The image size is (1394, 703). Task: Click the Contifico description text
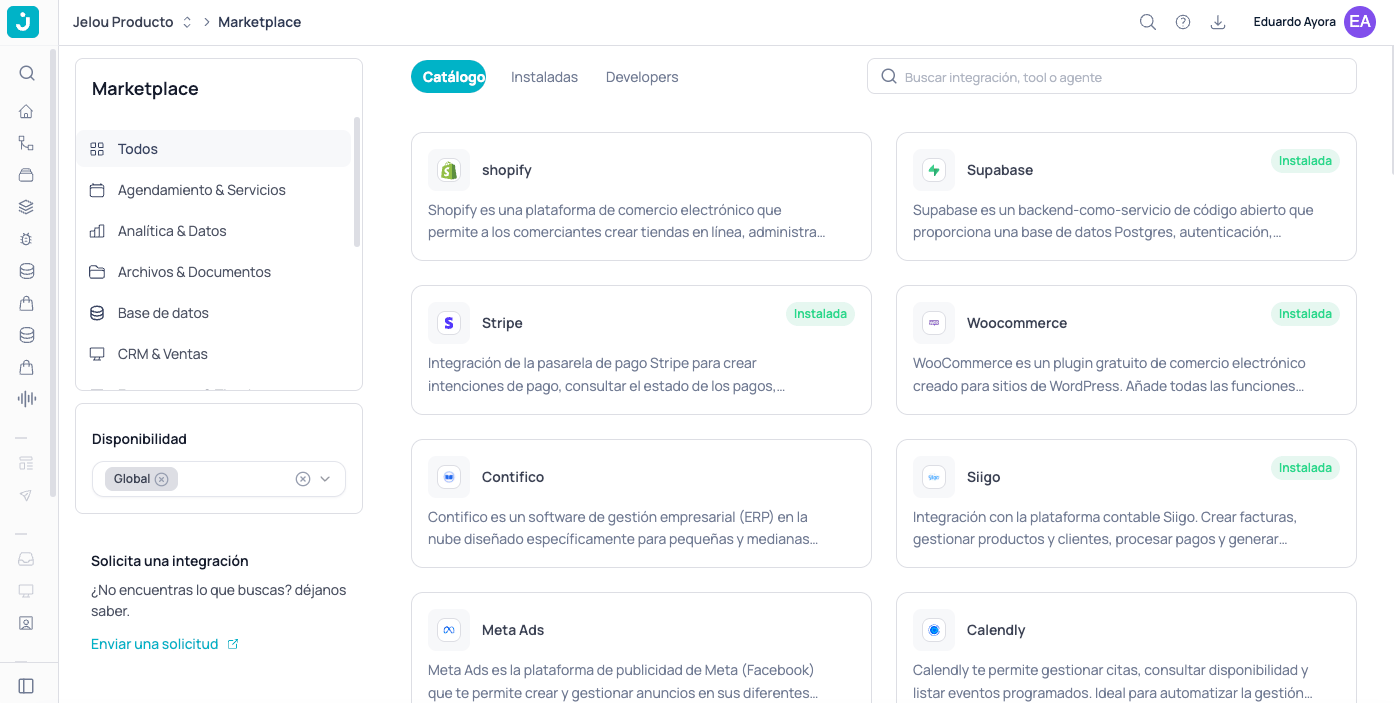click(623, 528)
